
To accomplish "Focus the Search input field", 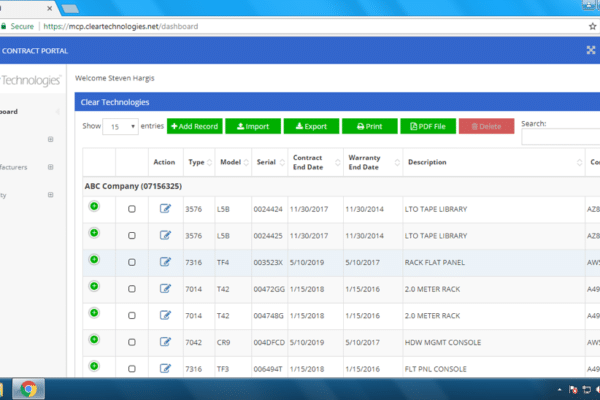I will pos(561,137).
